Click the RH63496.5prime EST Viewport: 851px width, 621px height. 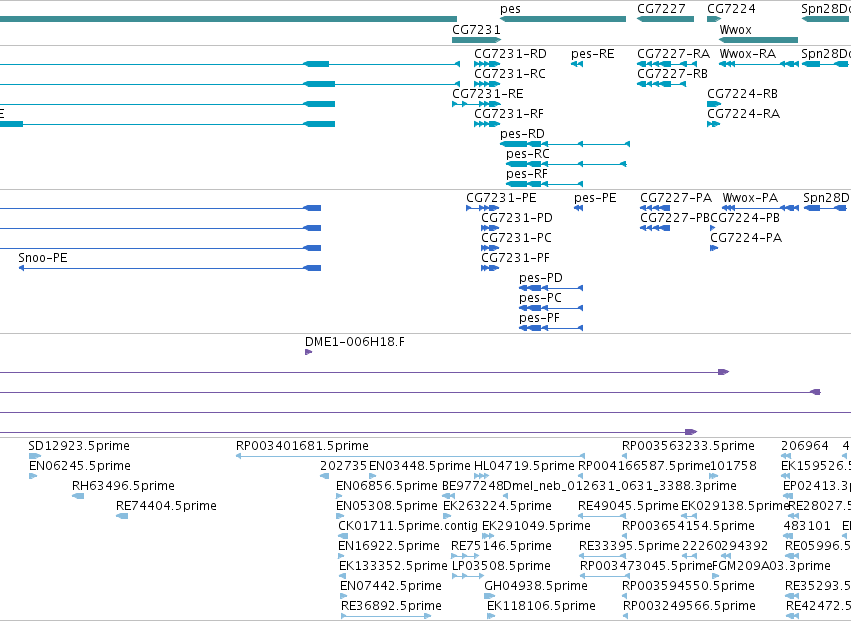click(78, 497)
